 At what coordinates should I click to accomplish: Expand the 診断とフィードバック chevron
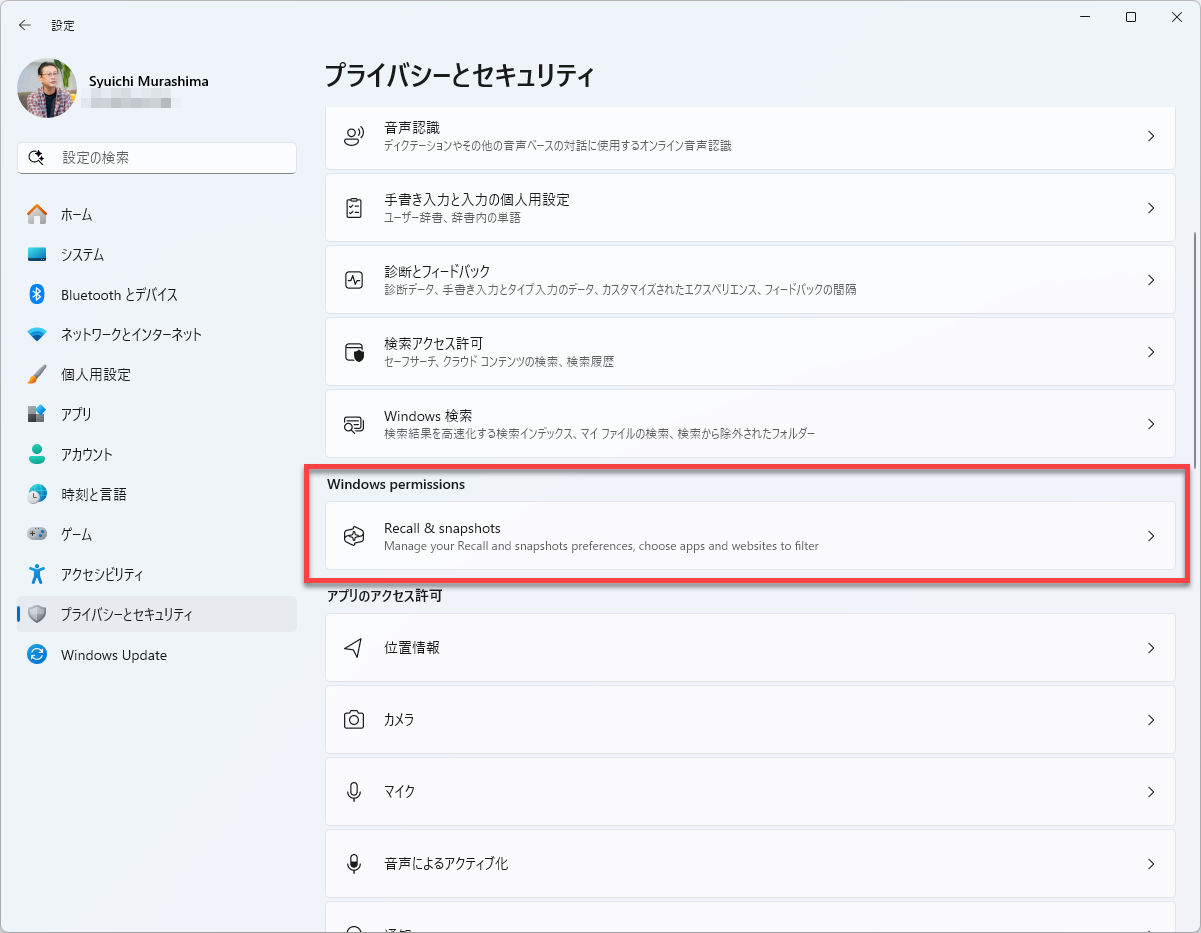coord(1151,280)
